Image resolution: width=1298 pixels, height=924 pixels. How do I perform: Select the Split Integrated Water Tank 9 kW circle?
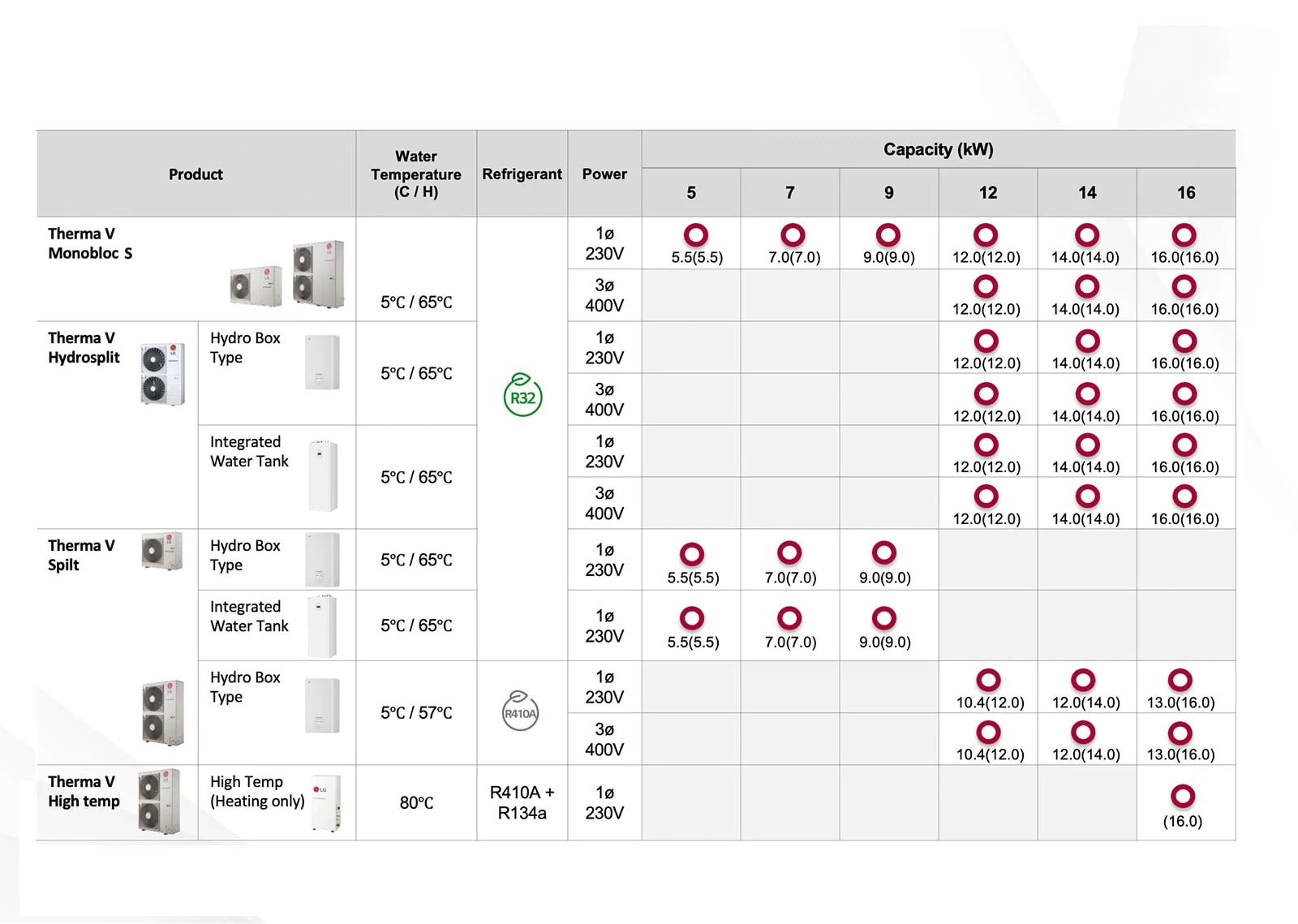point(883,618)
